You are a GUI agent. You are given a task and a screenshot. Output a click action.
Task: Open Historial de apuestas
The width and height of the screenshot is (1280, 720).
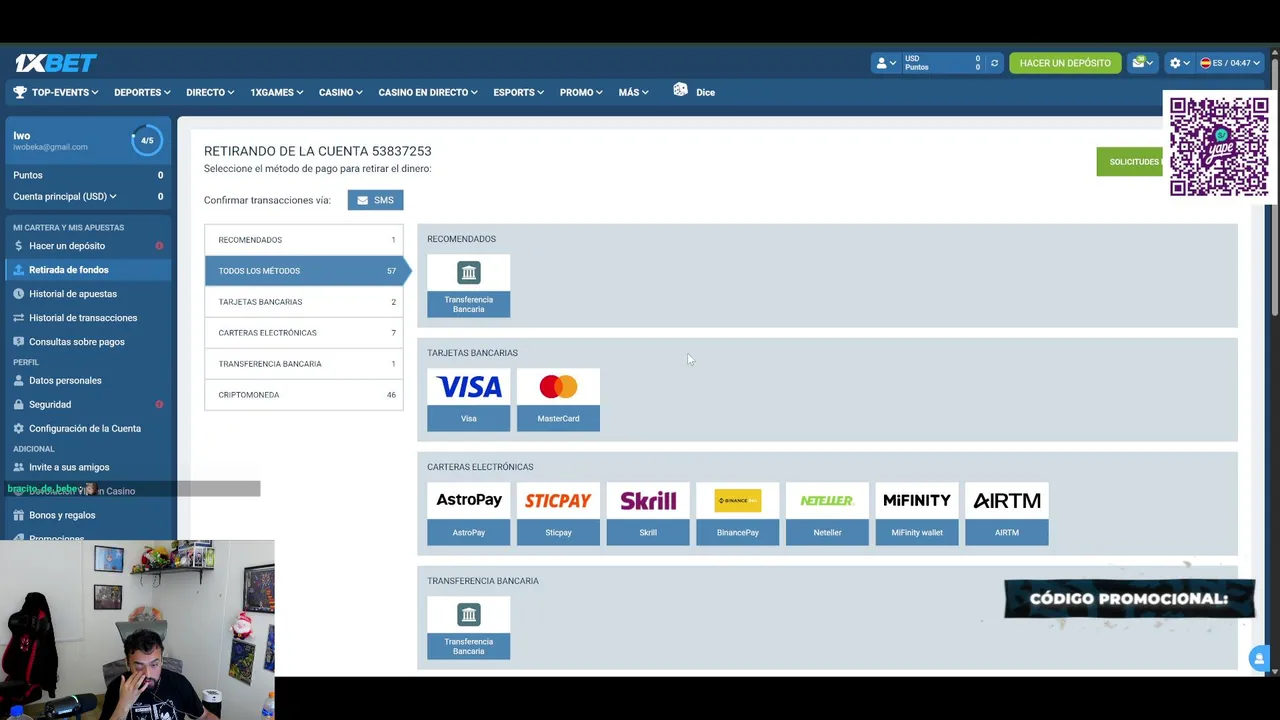pyautogui.click(x=88, y=294)
